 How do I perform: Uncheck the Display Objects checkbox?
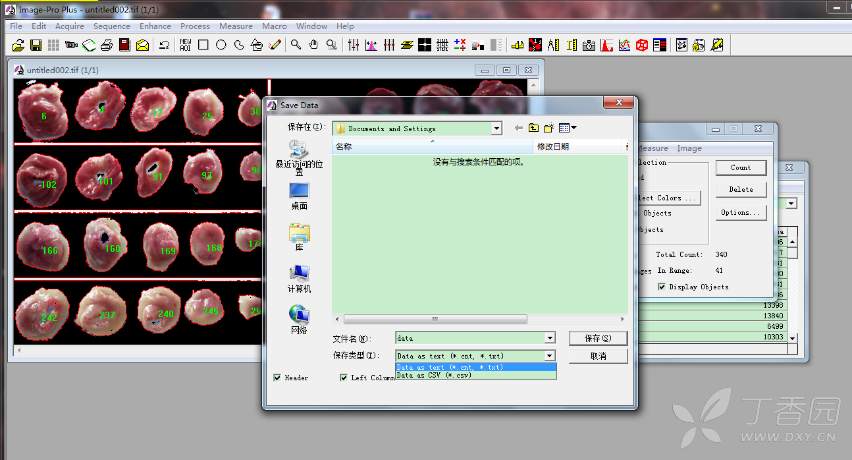click(x=661, y=287)
